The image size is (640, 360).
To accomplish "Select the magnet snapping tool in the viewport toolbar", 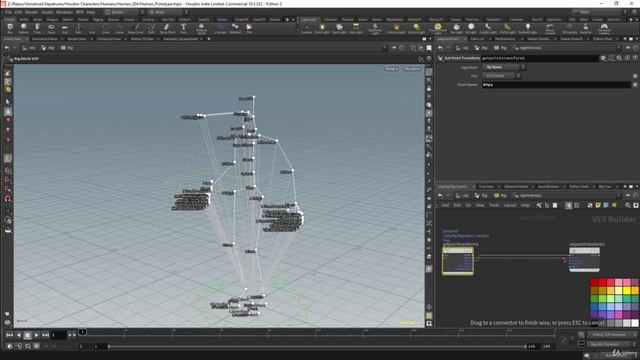I will coord(8,199).
